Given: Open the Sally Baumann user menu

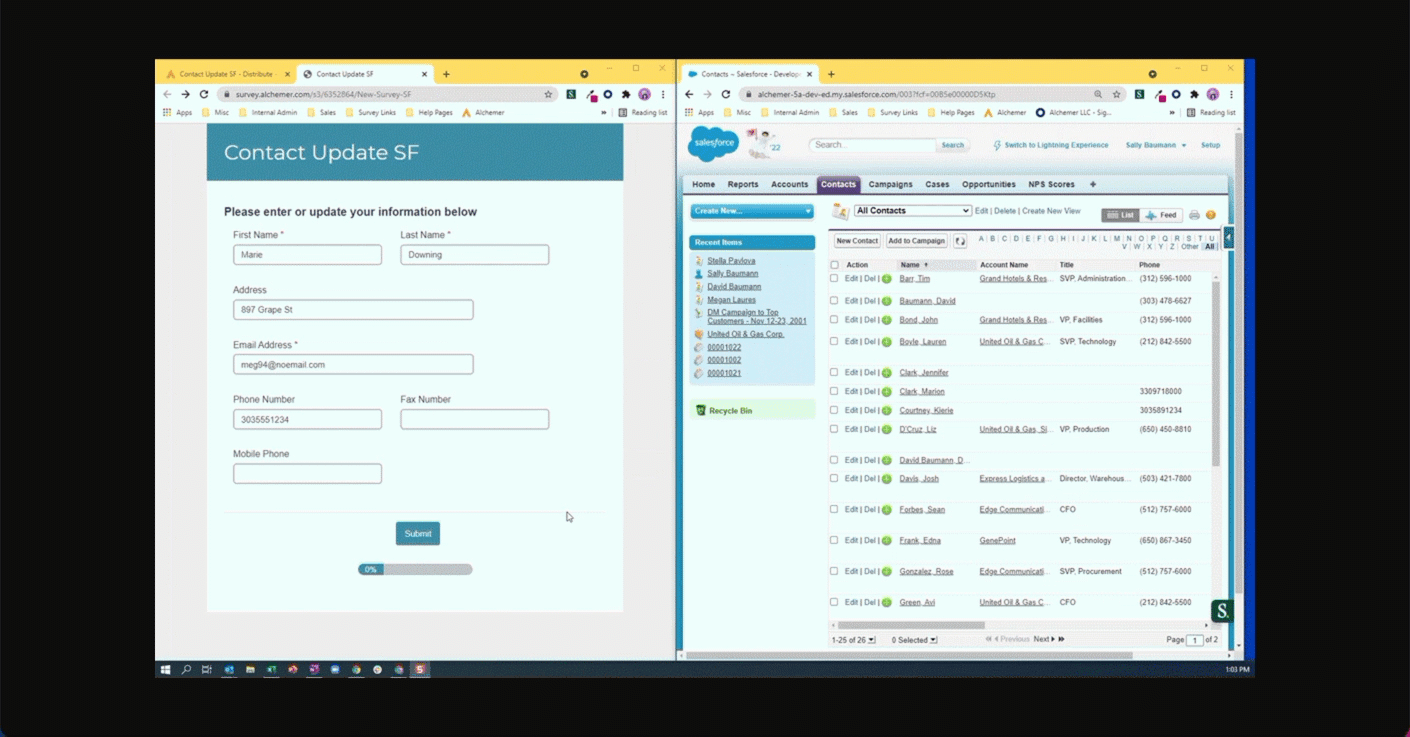Looking at the screenshot, I should 1156,145.
